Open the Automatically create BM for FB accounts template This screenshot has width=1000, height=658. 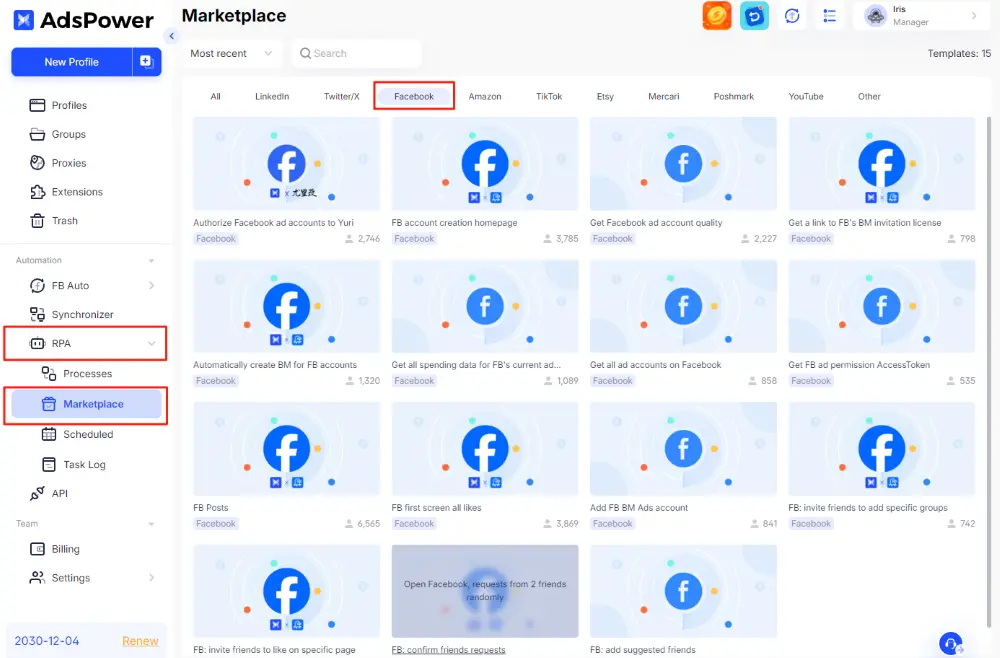[286, 306]
